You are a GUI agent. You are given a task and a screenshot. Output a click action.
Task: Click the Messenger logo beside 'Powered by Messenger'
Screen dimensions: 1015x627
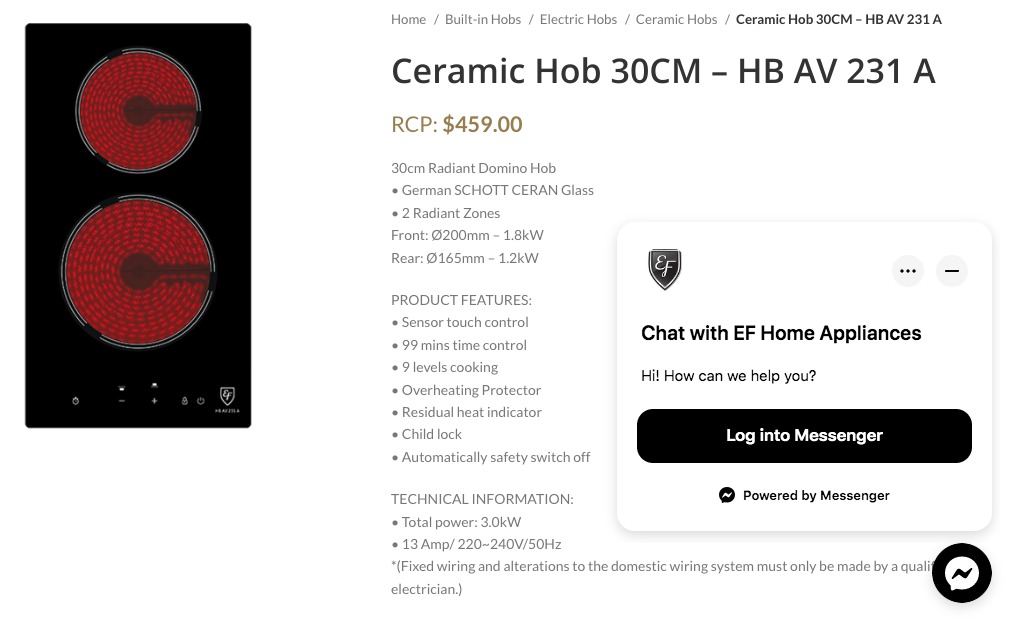727,495
